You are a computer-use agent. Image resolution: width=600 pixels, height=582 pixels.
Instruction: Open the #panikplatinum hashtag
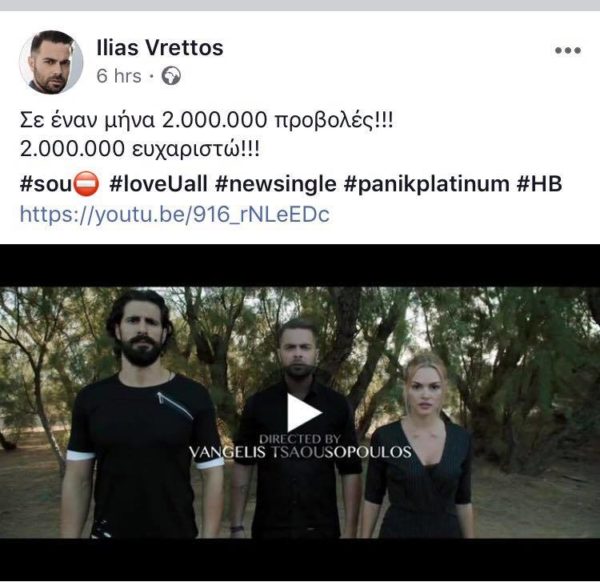427,184
